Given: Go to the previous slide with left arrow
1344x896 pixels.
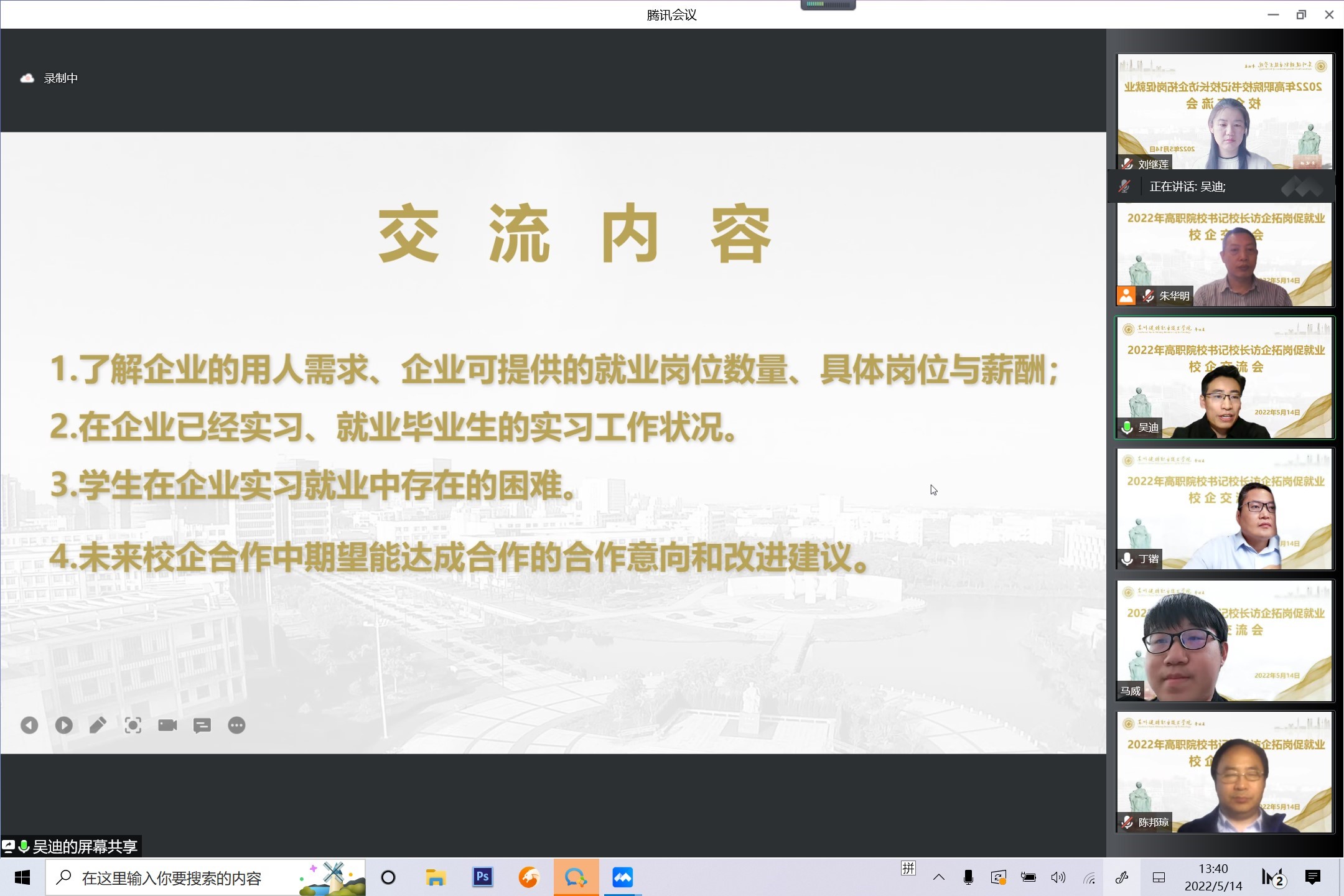Looking at the screenshot, I should [29, 726].
